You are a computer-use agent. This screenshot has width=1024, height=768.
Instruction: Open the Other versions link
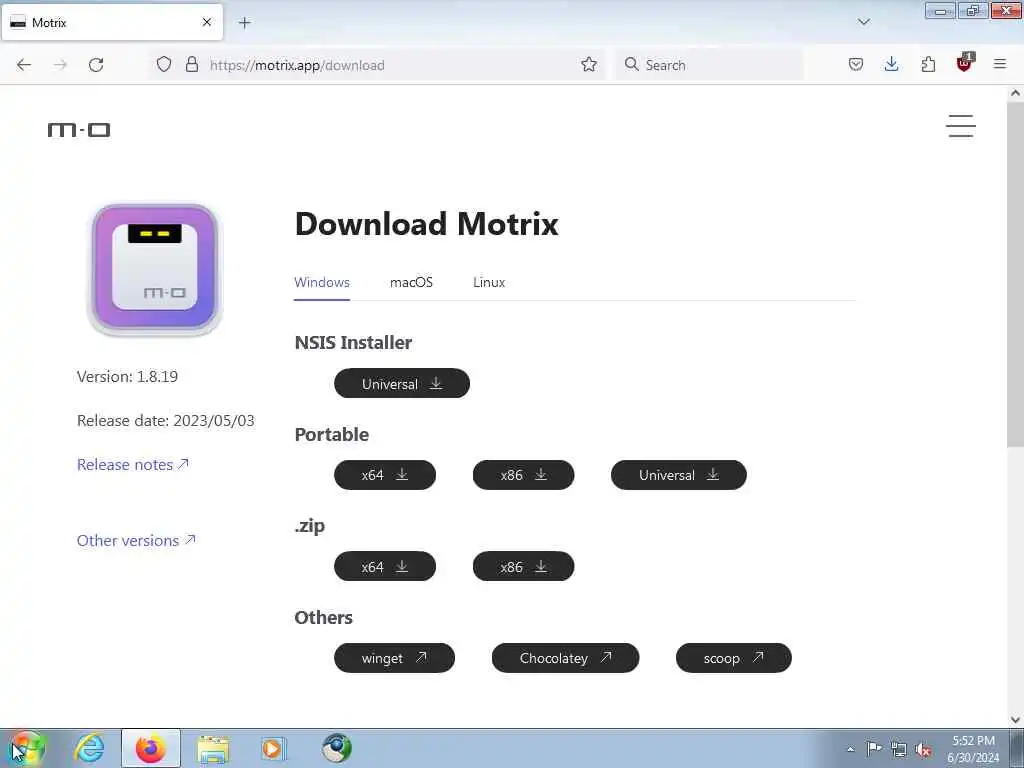click(136, 540)
